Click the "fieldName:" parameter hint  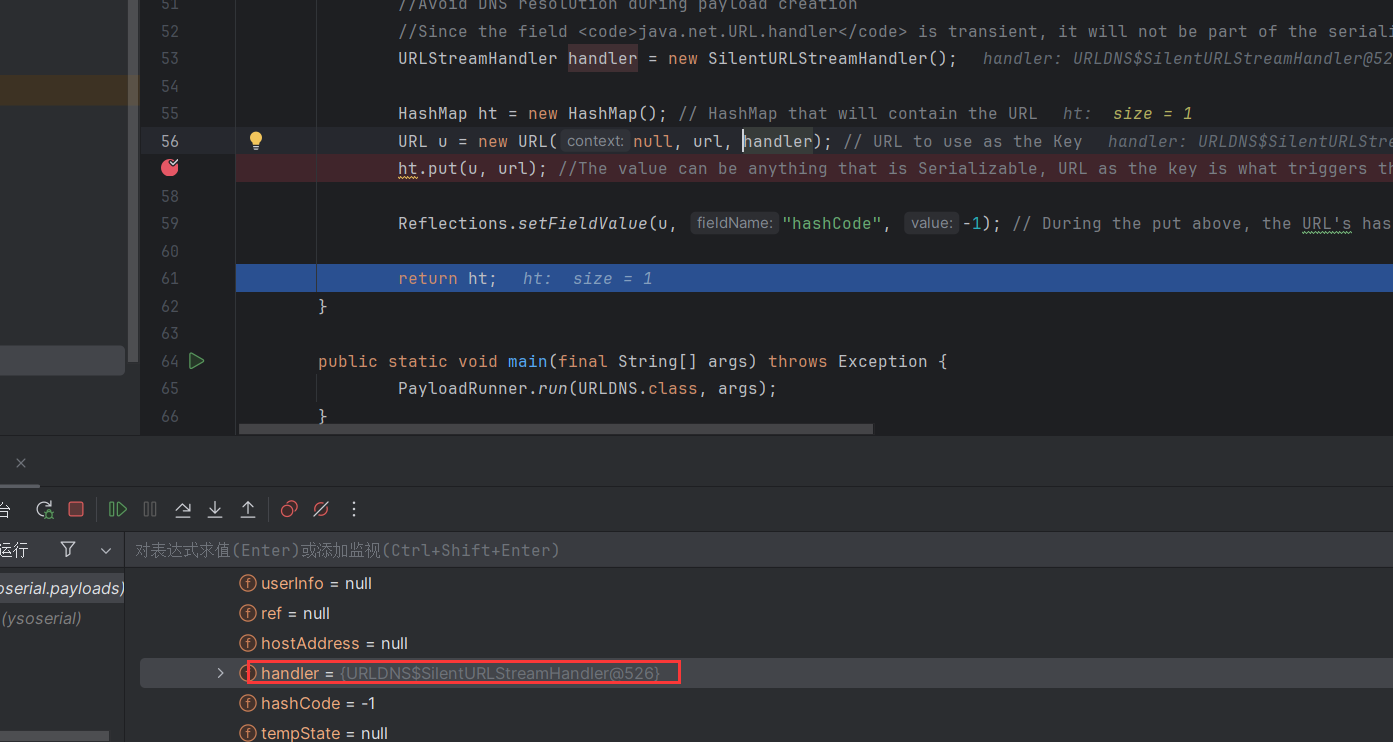coord(735,223)
